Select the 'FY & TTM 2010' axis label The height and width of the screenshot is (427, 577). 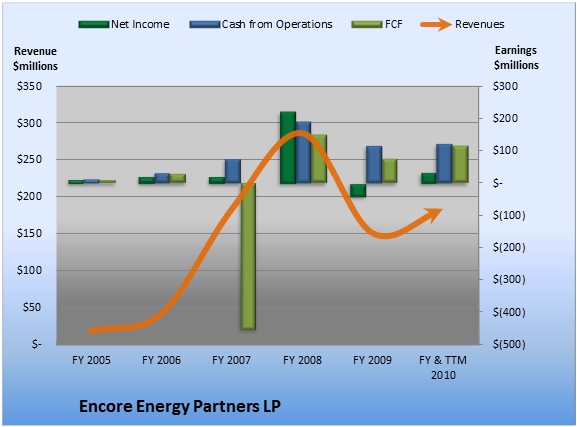443,367
